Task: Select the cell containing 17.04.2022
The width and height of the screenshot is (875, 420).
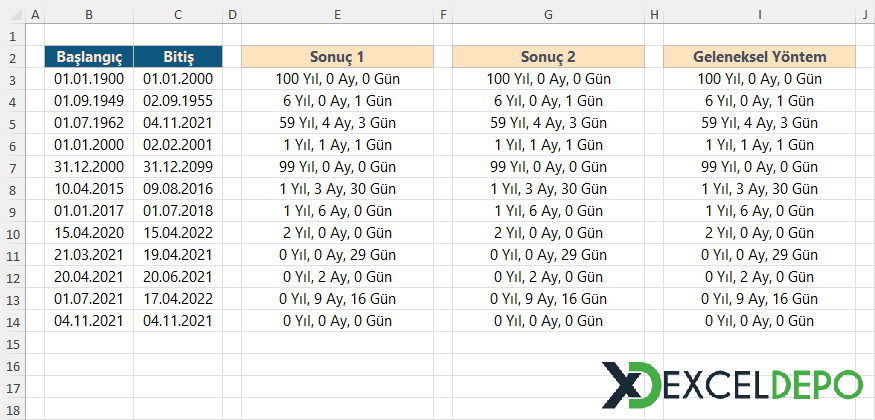Action: [x=178, y=298]
